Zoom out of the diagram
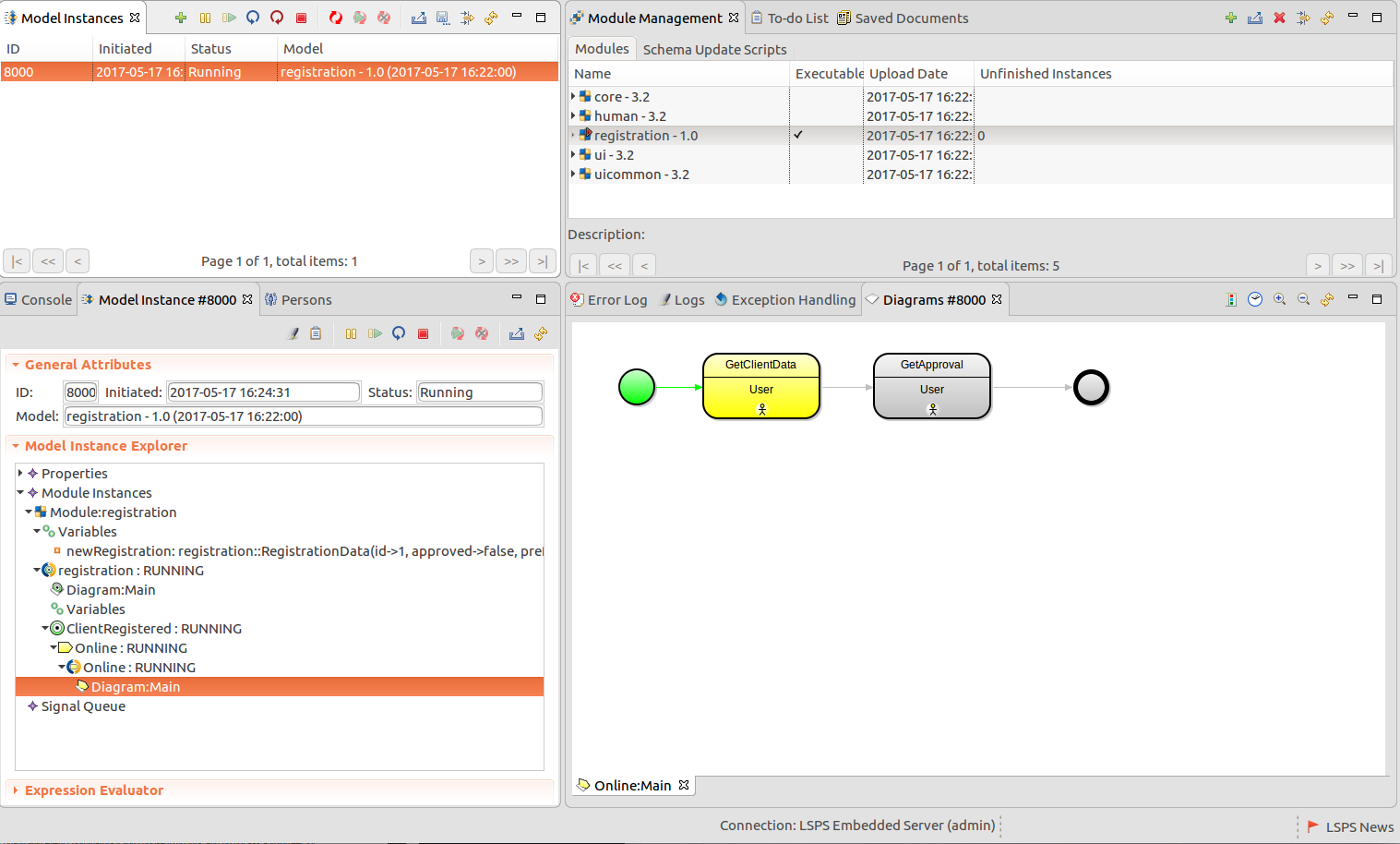 (x=1303, y=299)
